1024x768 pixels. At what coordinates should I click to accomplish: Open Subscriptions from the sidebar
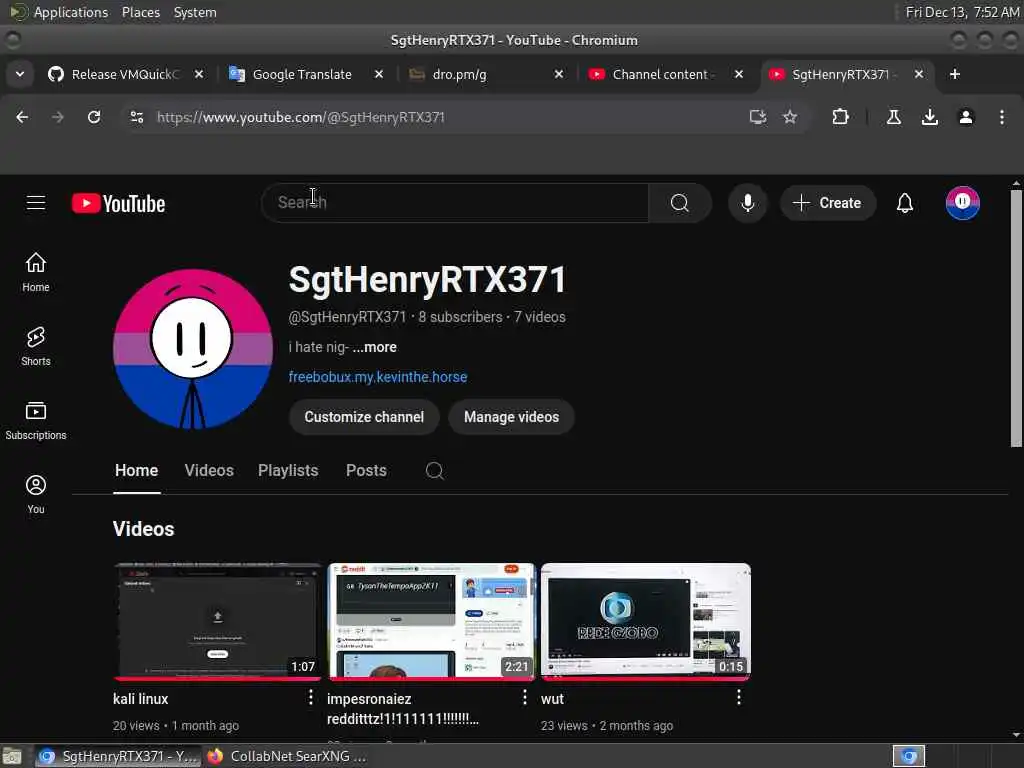coord(36,421)
